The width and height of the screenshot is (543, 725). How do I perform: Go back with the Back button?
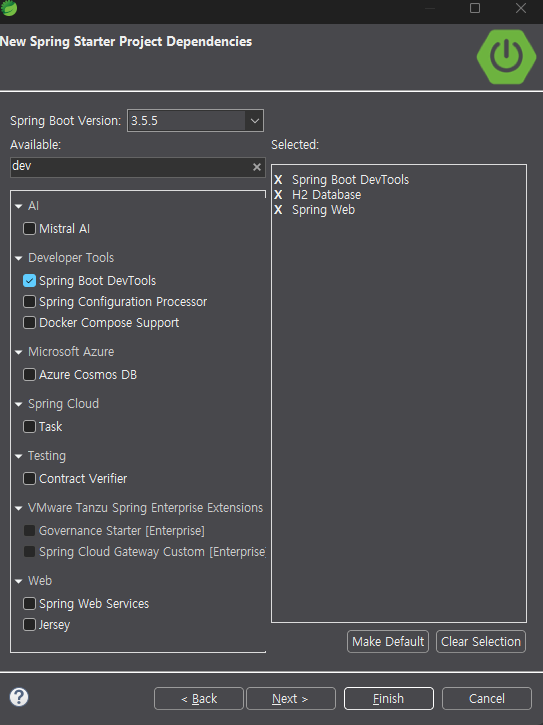point(199,698)
